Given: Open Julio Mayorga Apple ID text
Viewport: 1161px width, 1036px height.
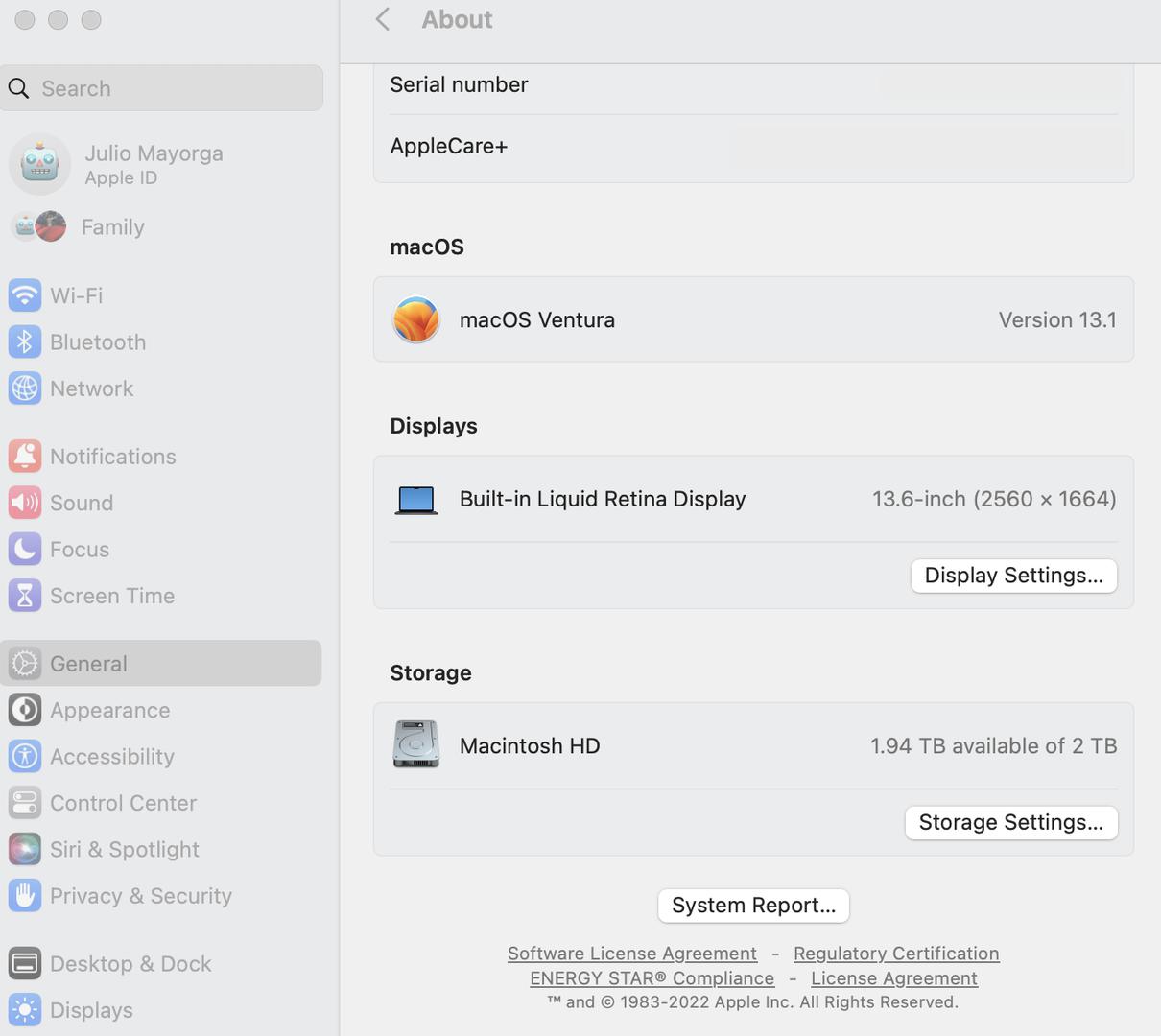Looking at the screenshot, I should click(154, 164).
